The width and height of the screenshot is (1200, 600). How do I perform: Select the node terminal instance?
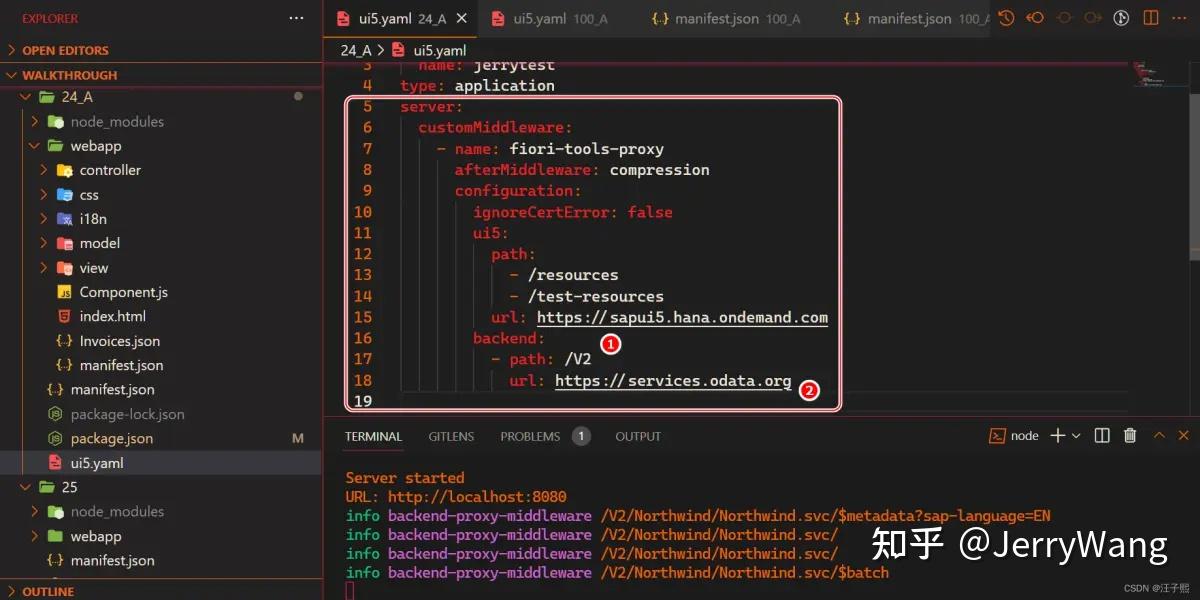(x=1014, y=436)
